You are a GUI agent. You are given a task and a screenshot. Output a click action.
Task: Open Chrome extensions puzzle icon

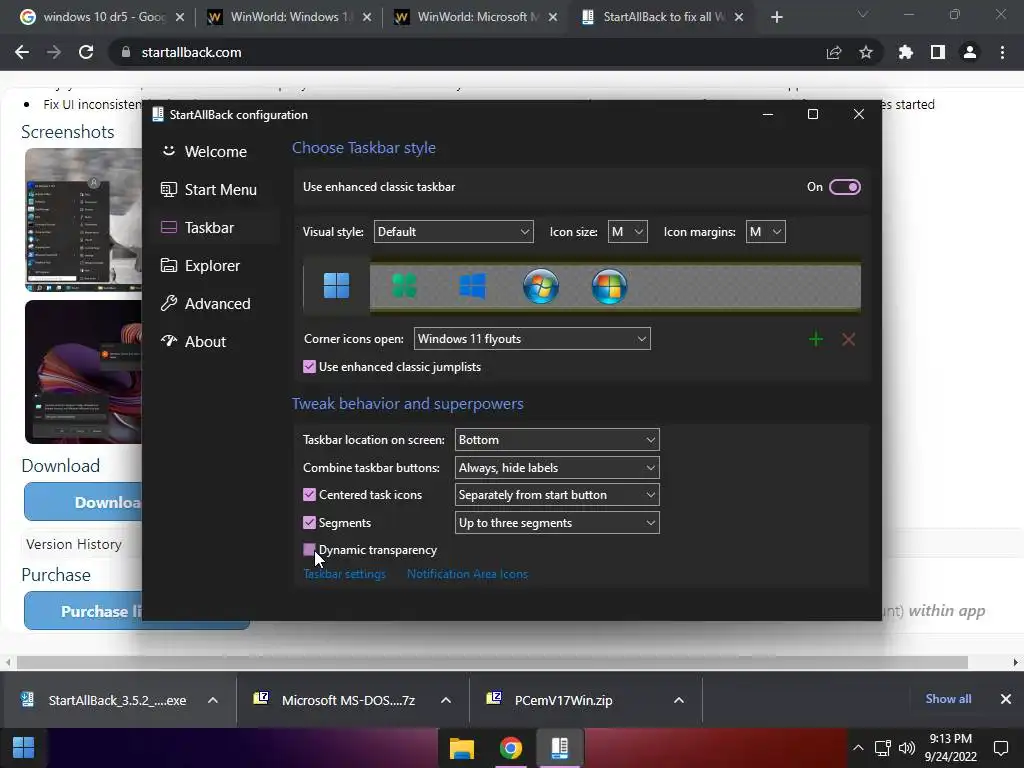(x=906, y=52)
